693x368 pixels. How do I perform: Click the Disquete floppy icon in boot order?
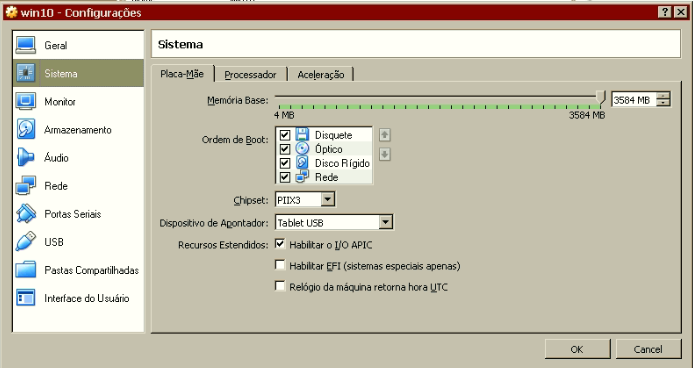tap(302, 135)
